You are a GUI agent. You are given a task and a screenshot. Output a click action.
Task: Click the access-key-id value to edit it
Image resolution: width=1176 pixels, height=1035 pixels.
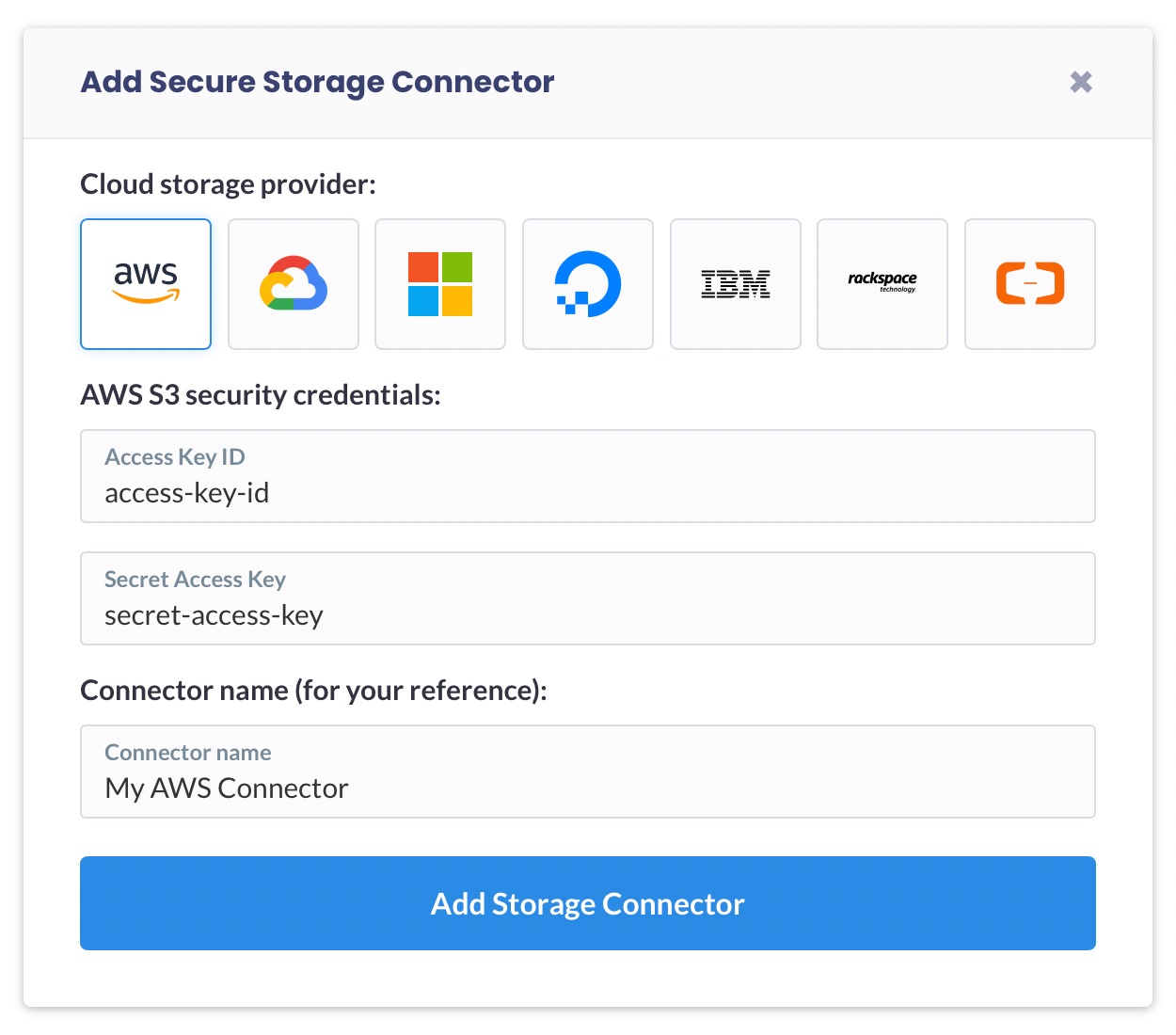pyautogui.click(x=186, y=493)
